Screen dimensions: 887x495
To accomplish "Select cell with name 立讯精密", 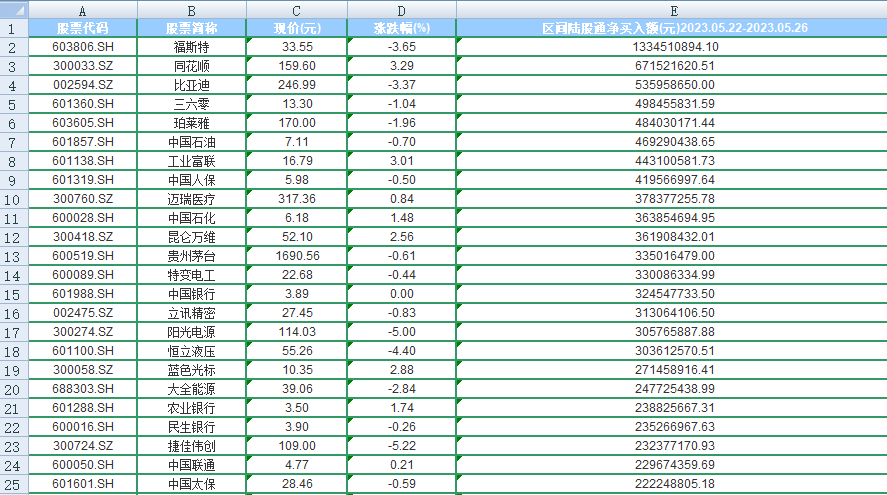I will pos(192,313).
